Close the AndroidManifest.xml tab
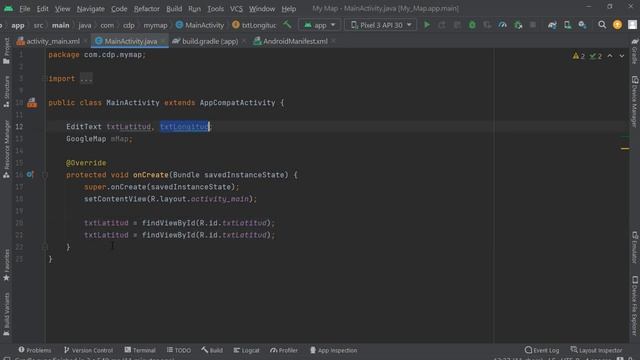The height and width of the screenshot is (360, 640). click(333, 41)
